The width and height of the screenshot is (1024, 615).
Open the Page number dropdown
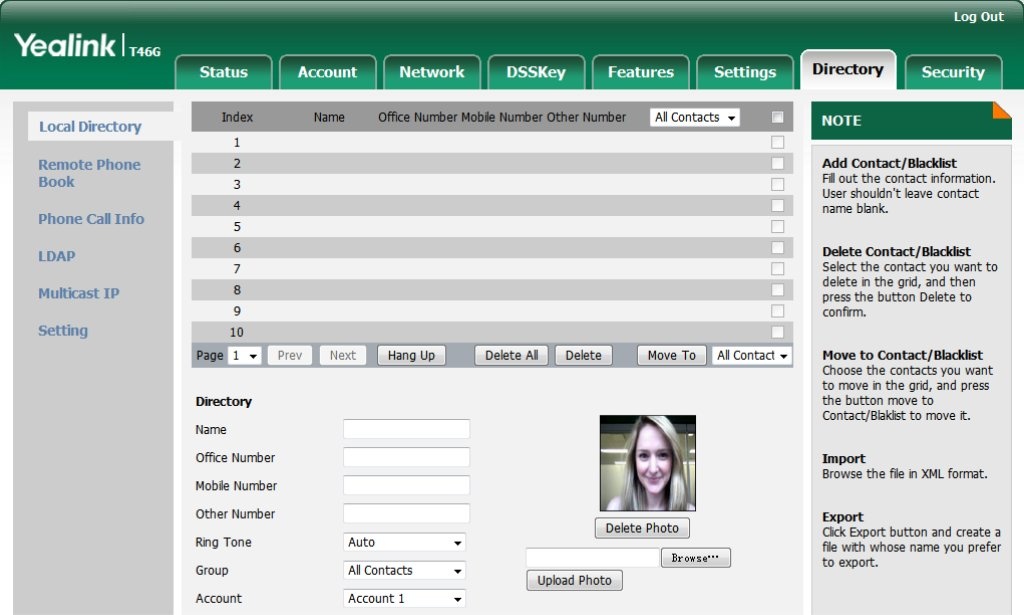pos(244,356)
